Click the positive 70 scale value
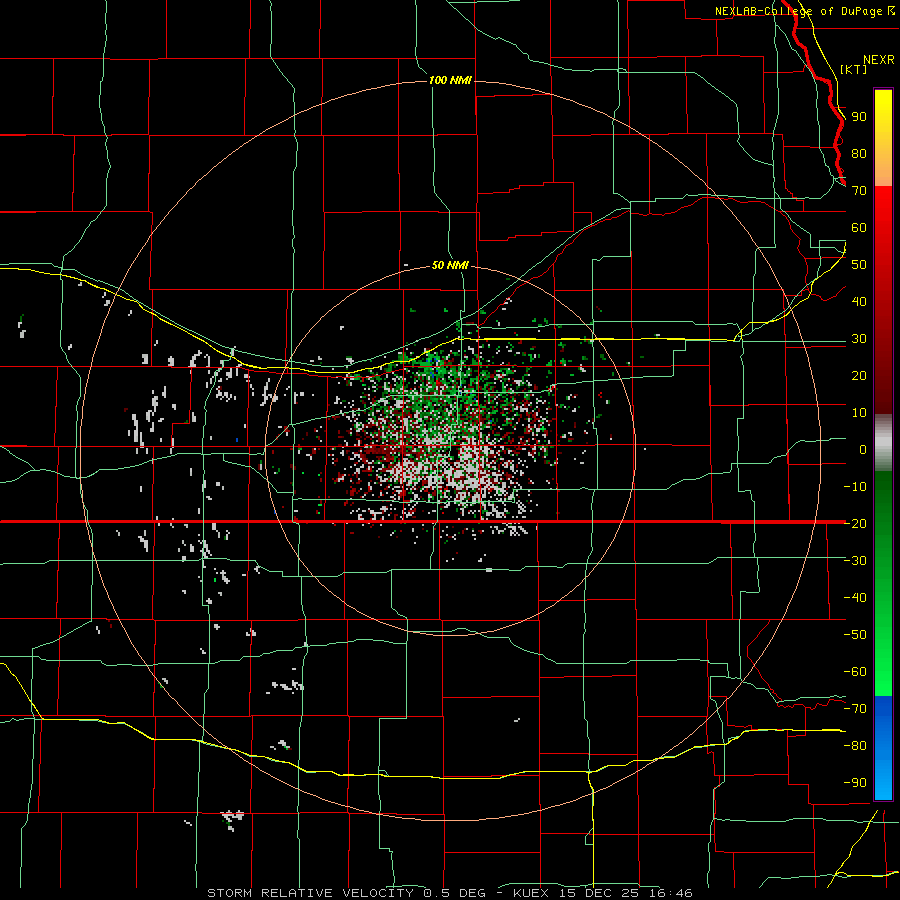The width and height of the screenshot is (900, 900). (x=859, y=191)
